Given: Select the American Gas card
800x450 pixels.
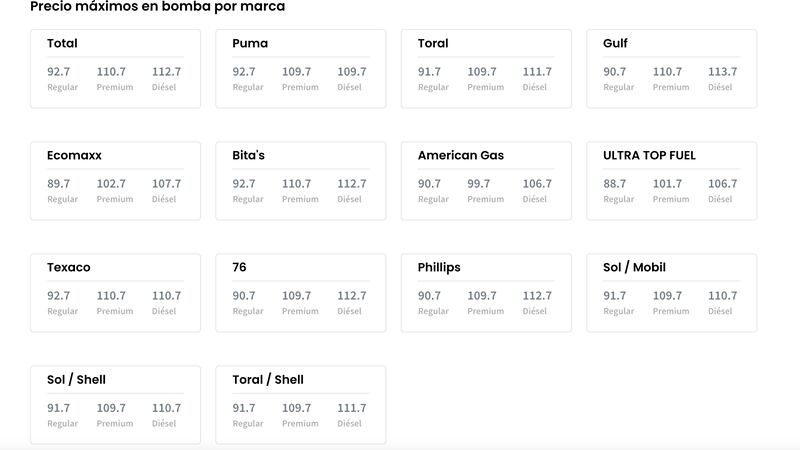Looking at the screenshot, I should click(486, 181).
